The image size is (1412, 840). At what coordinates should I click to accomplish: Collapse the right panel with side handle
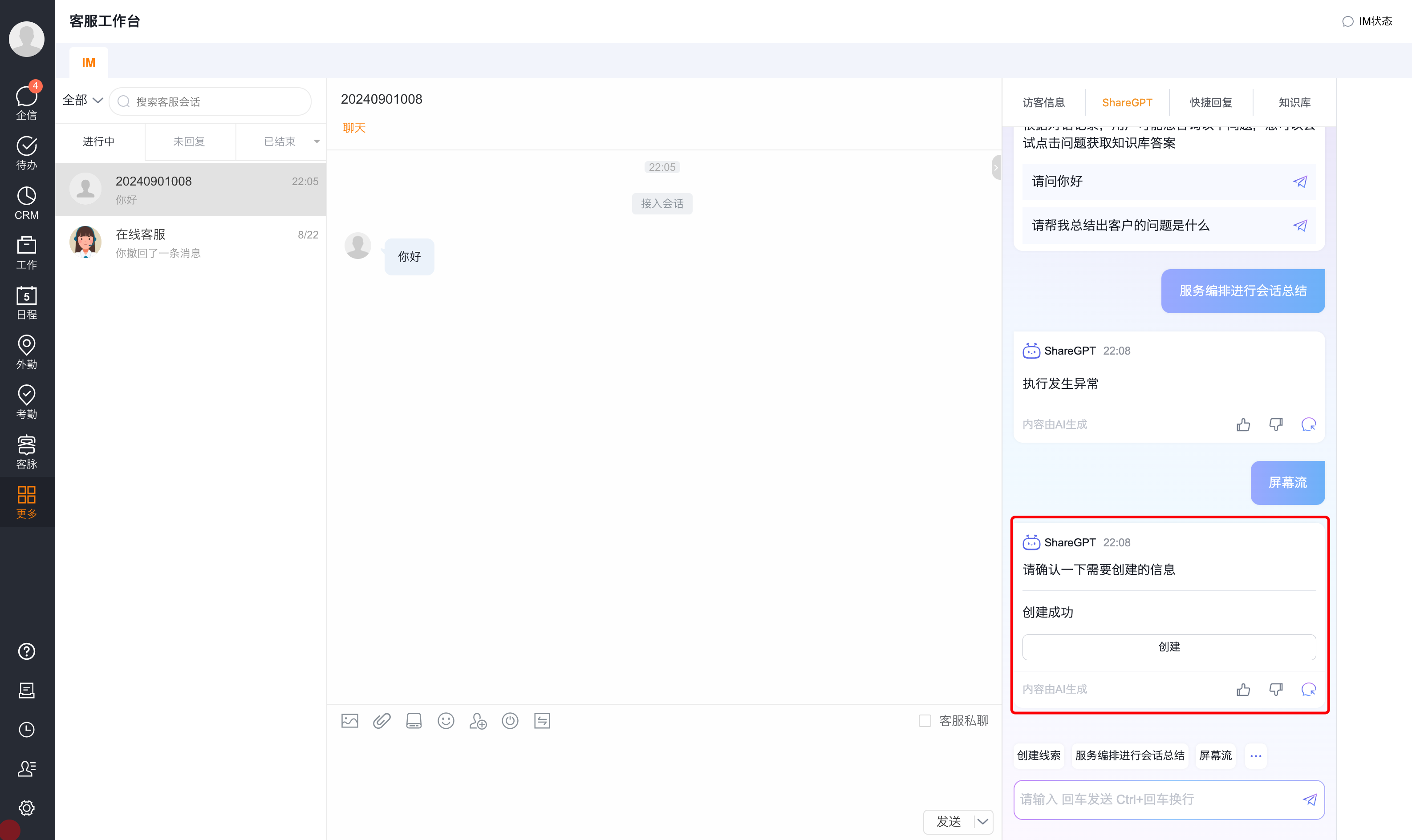tap(996, 168)
